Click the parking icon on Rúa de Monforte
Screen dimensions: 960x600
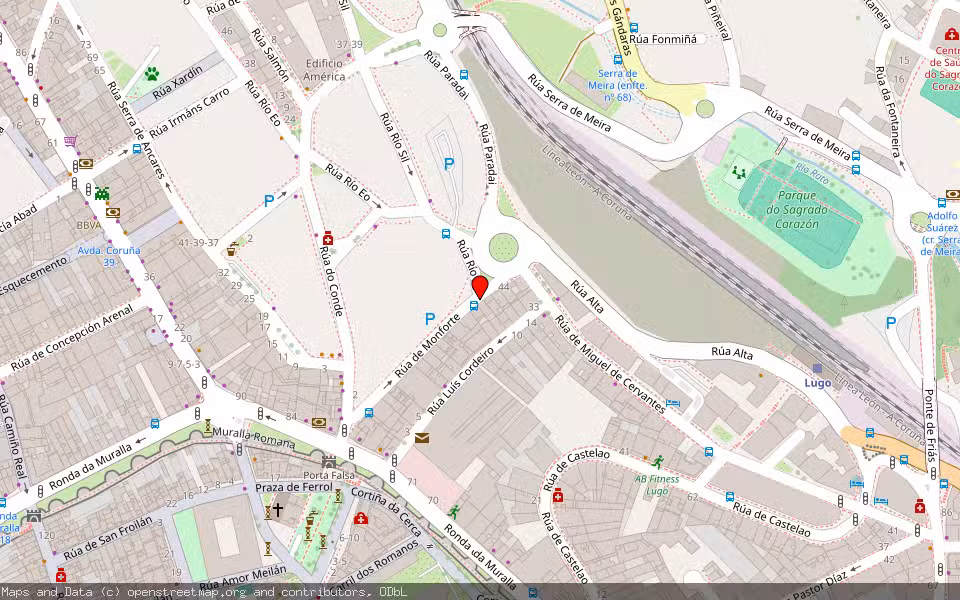[x=429, y=317]
